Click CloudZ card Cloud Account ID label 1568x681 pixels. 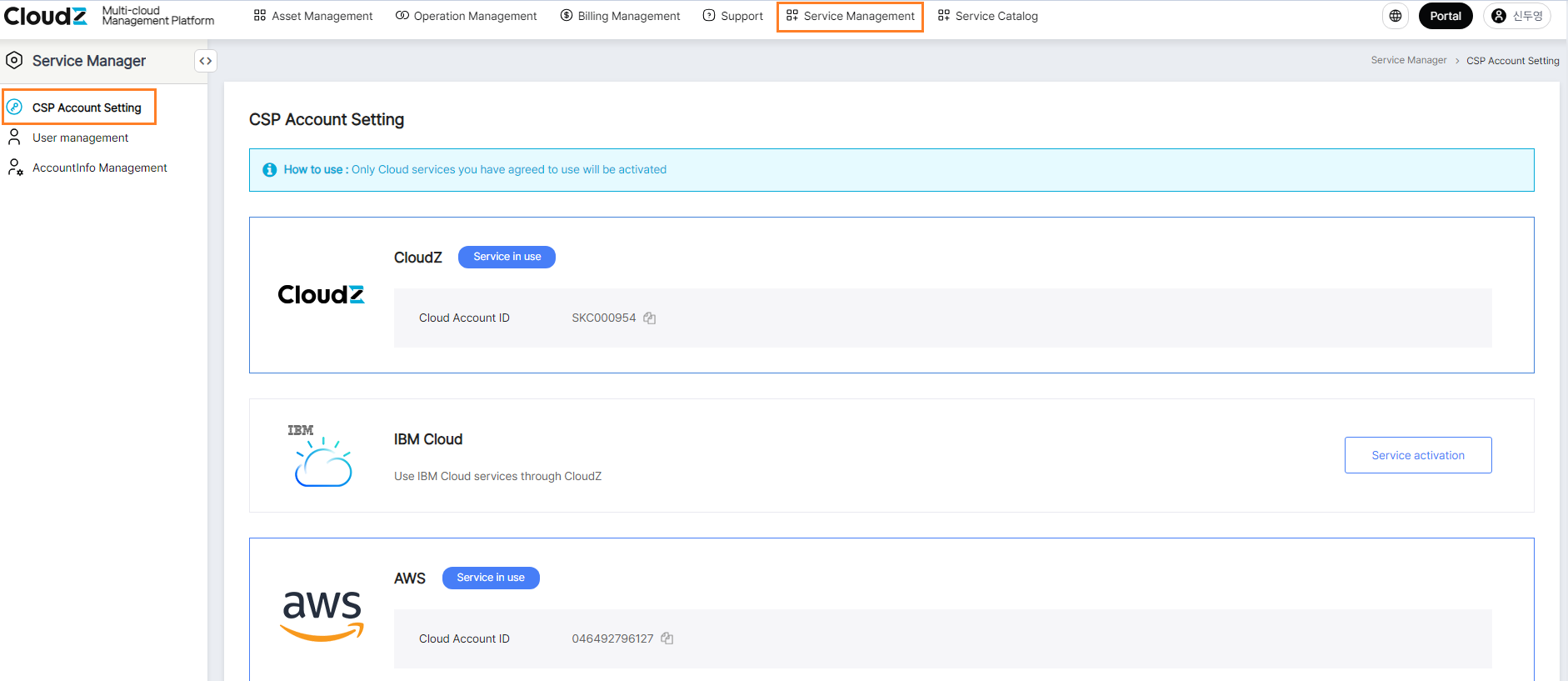(x=464, y=318)
